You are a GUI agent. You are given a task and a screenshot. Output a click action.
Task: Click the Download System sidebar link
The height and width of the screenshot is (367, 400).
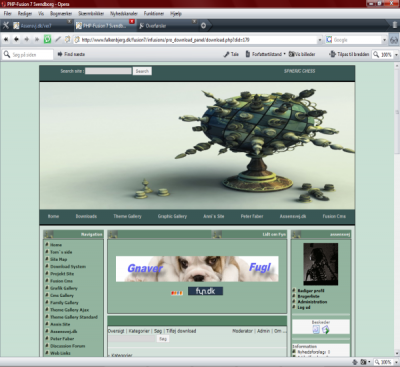(68, 266)
